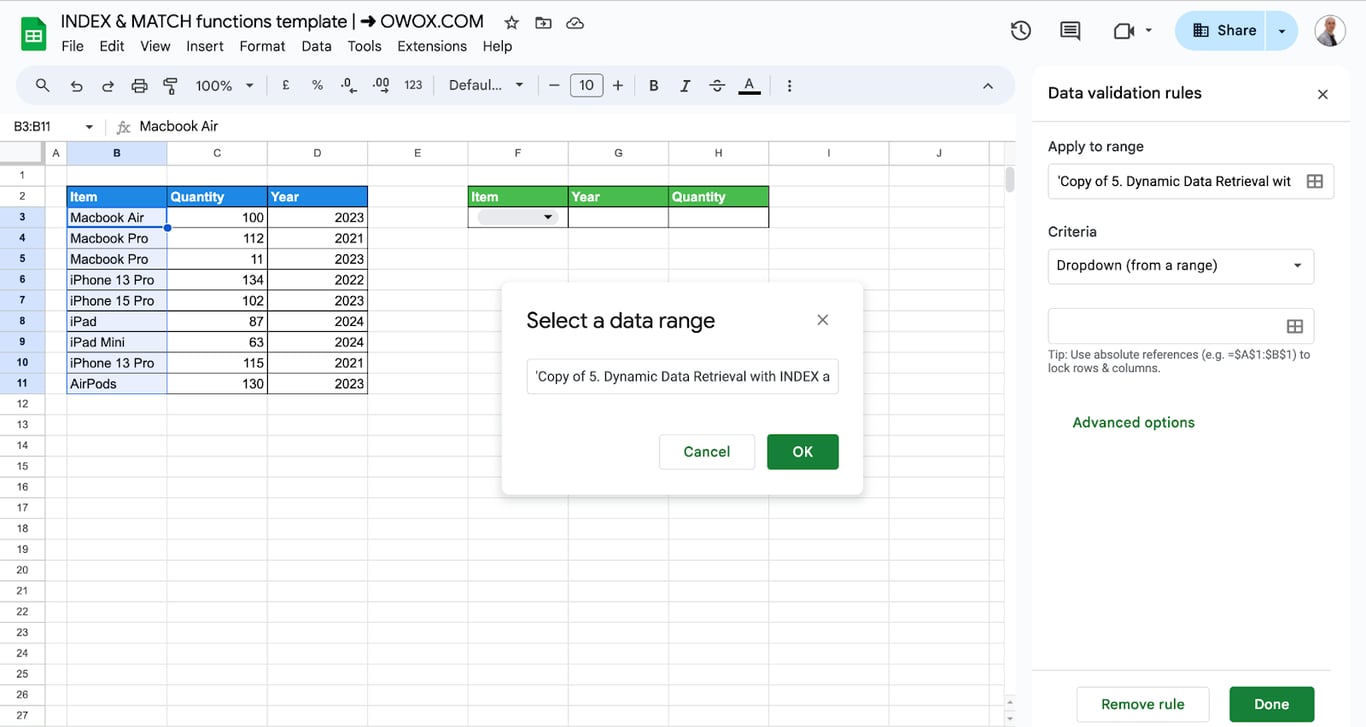Open the File menu
The width and height of the screenshot is (1366, 727).
point(72,46)
